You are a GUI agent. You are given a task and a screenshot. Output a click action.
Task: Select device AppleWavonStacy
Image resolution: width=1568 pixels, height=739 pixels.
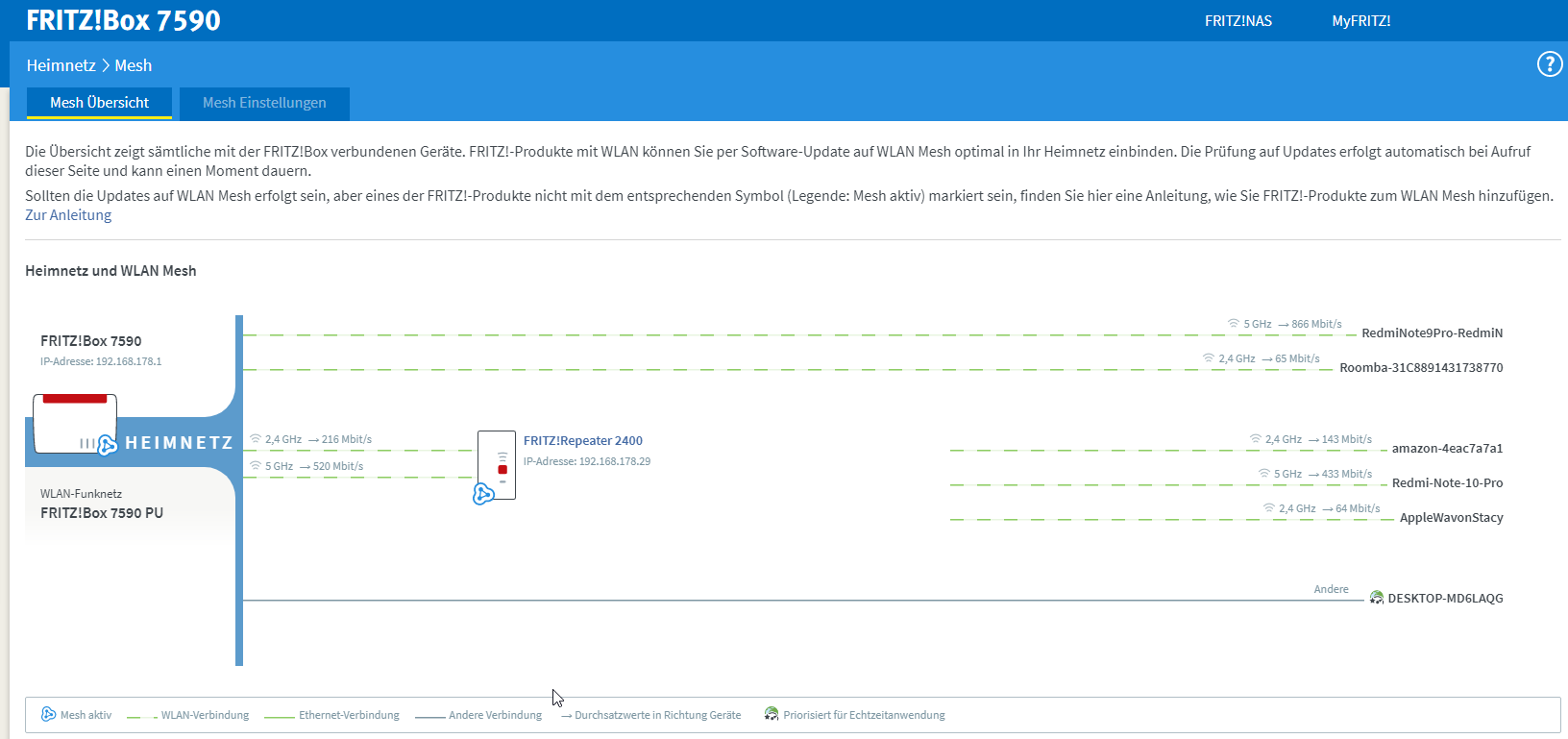tap(1451, 518)
